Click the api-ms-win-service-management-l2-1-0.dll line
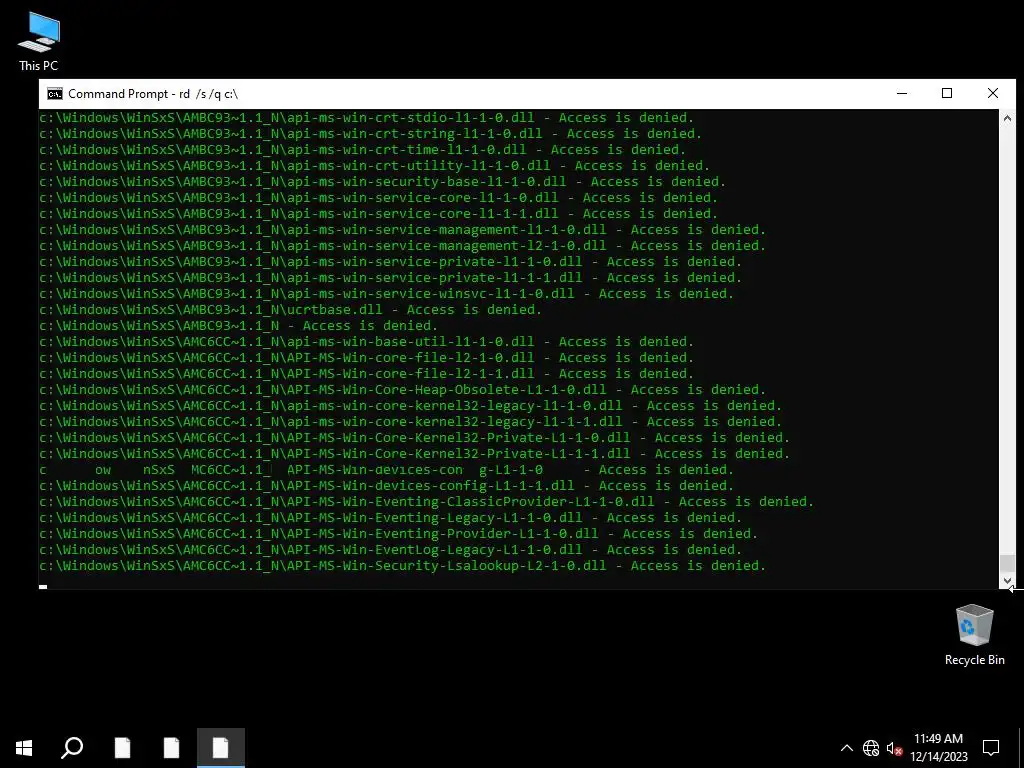The image size is (1024, 768). coord(402,246)
